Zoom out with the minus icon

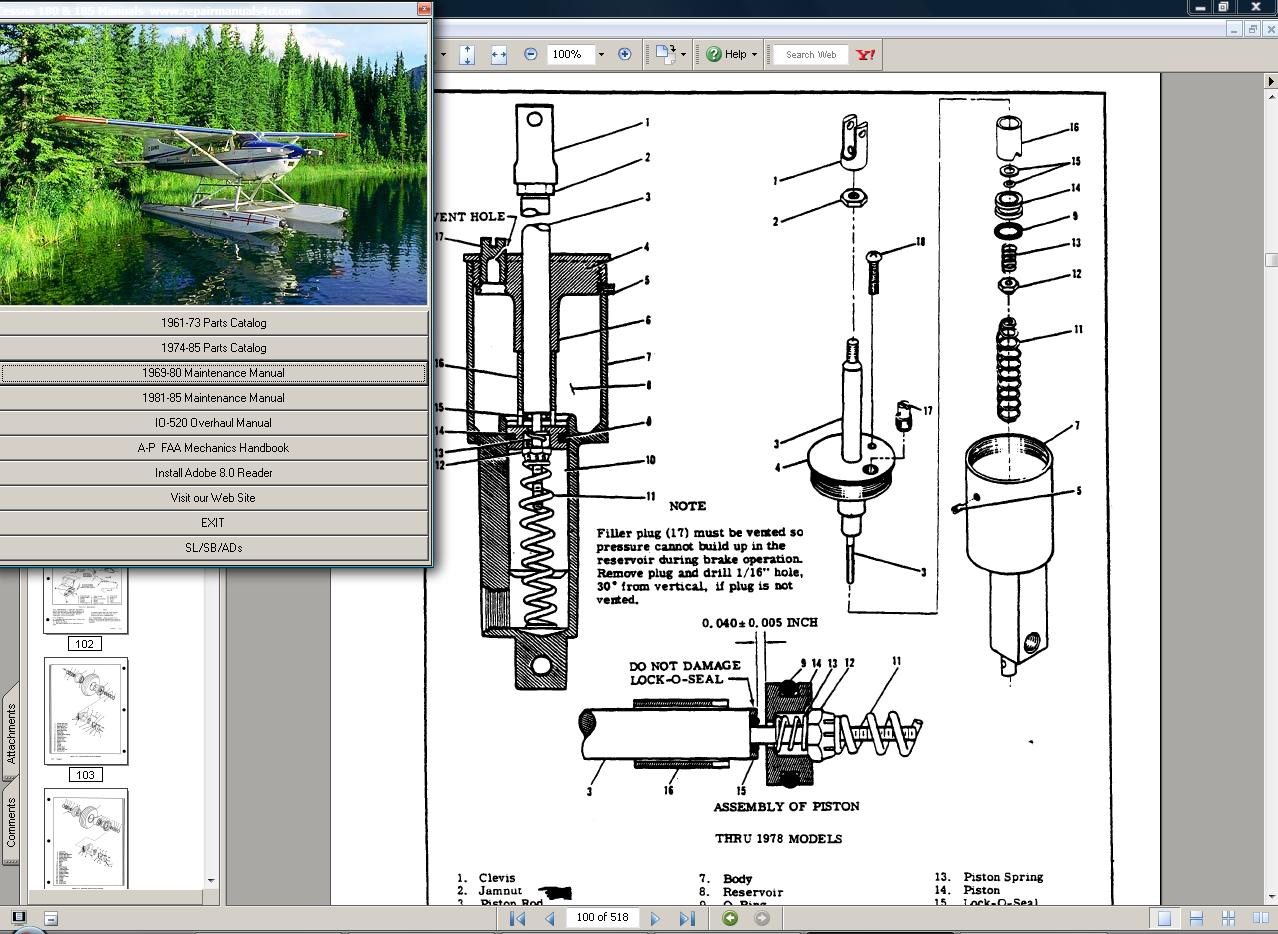click(530, 55)
